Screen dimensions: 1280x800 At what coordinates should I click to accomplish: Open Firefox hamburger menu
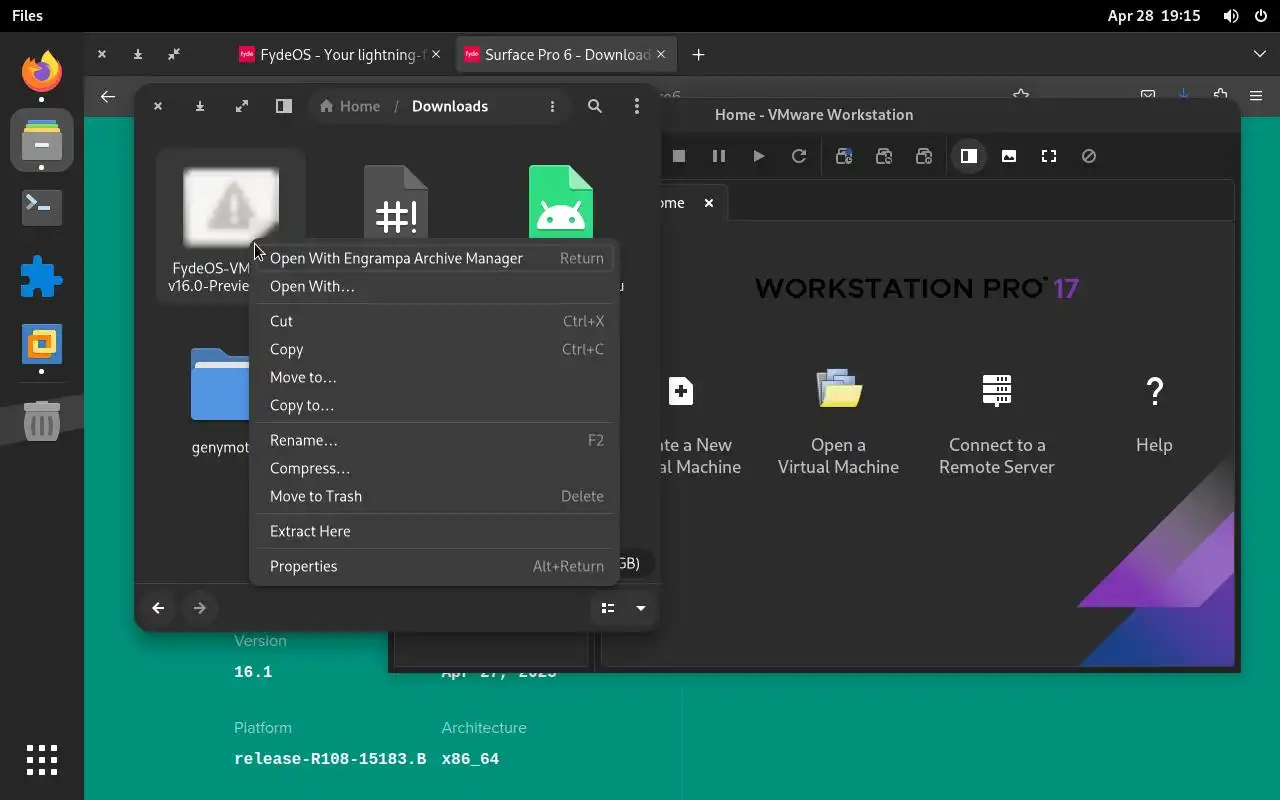(1256, 96)
